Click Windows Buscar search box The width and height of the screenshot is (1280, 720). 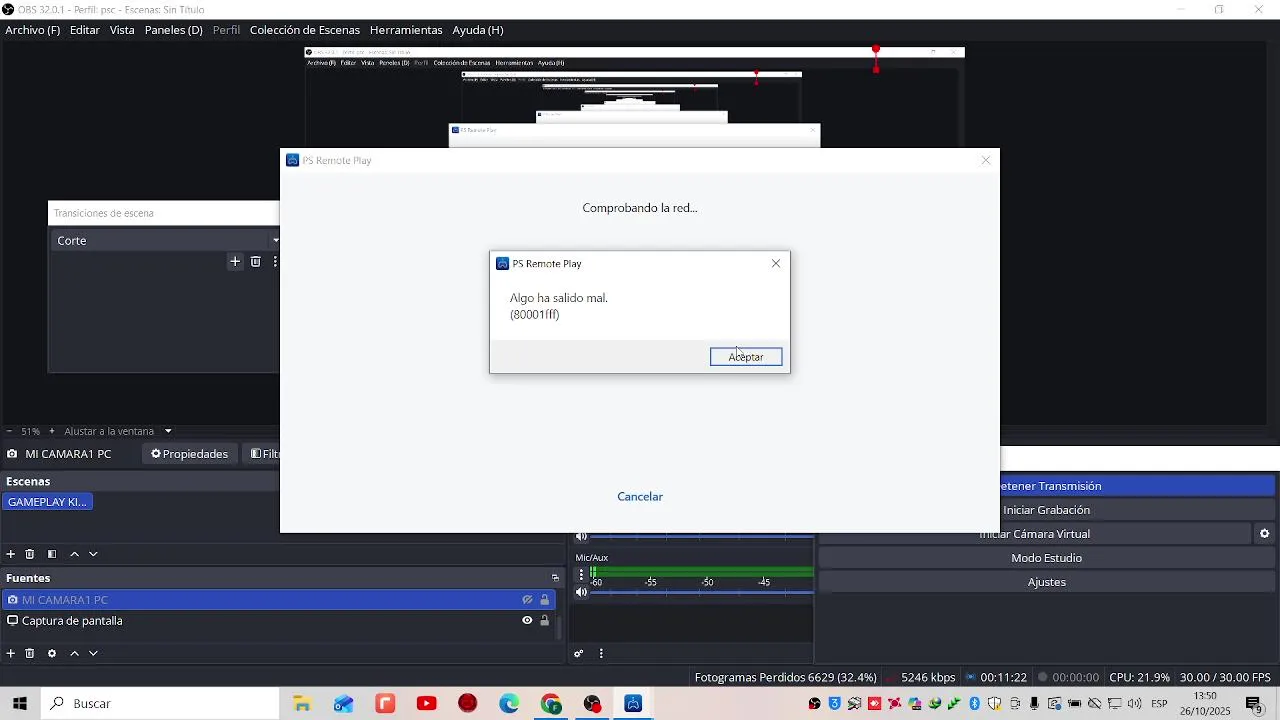[160, 704]
